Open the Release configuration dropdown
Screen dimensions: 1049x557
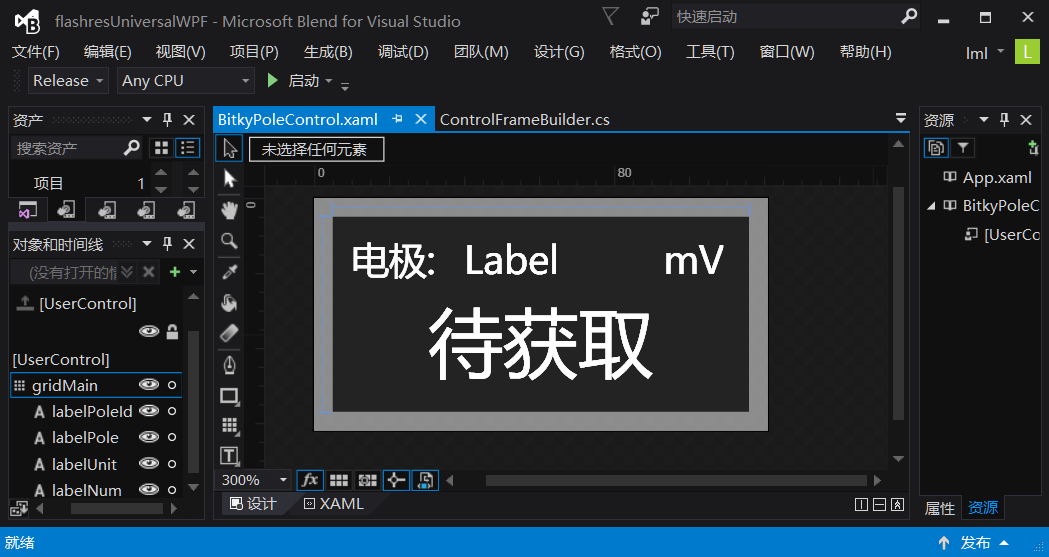(x=68, y=81)
